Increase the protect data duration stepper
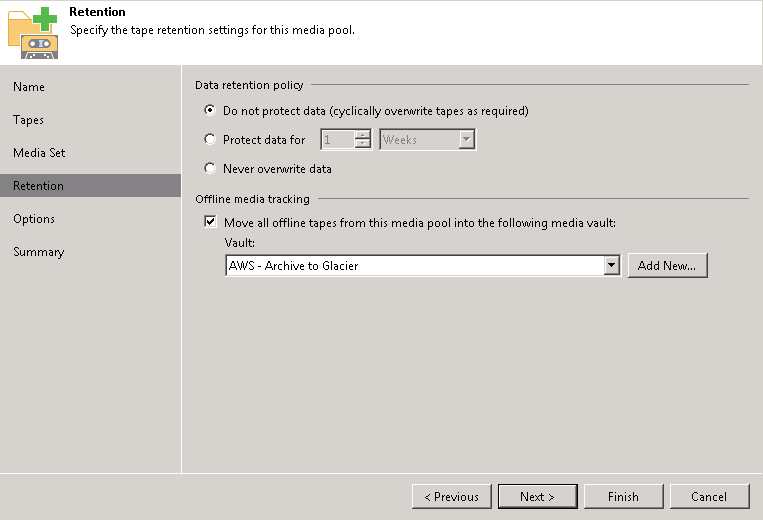This screenshot has width=763, height=520. 363,135
